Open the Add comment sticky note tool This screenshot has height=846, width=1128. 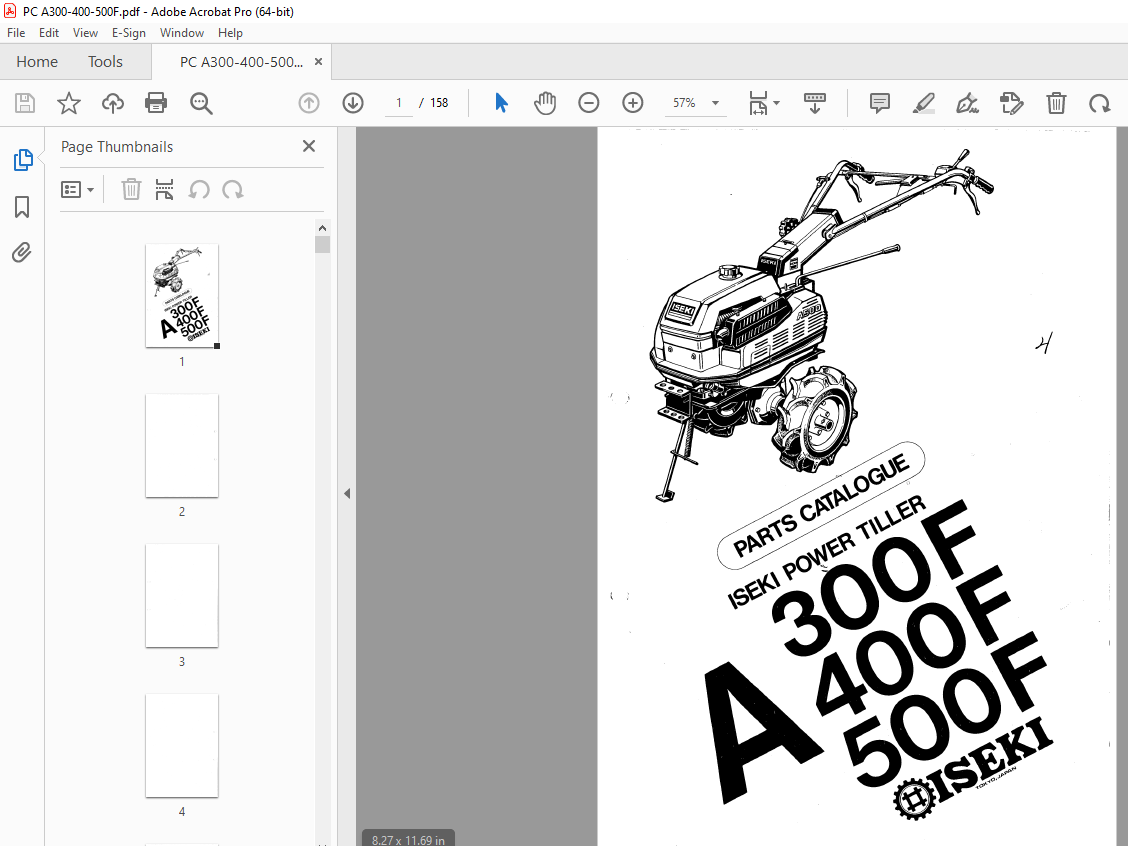879,103
